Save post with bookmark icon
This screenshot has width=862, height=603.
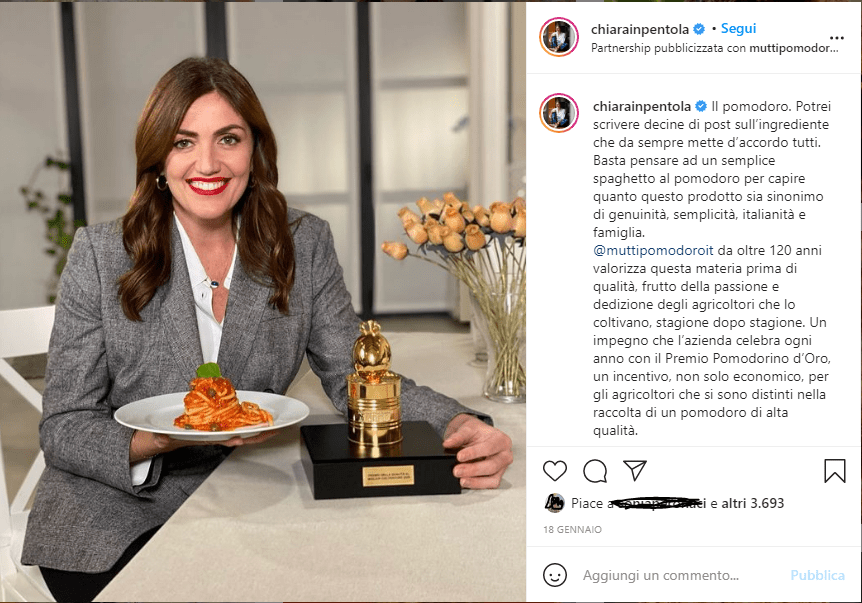point(835,471)
